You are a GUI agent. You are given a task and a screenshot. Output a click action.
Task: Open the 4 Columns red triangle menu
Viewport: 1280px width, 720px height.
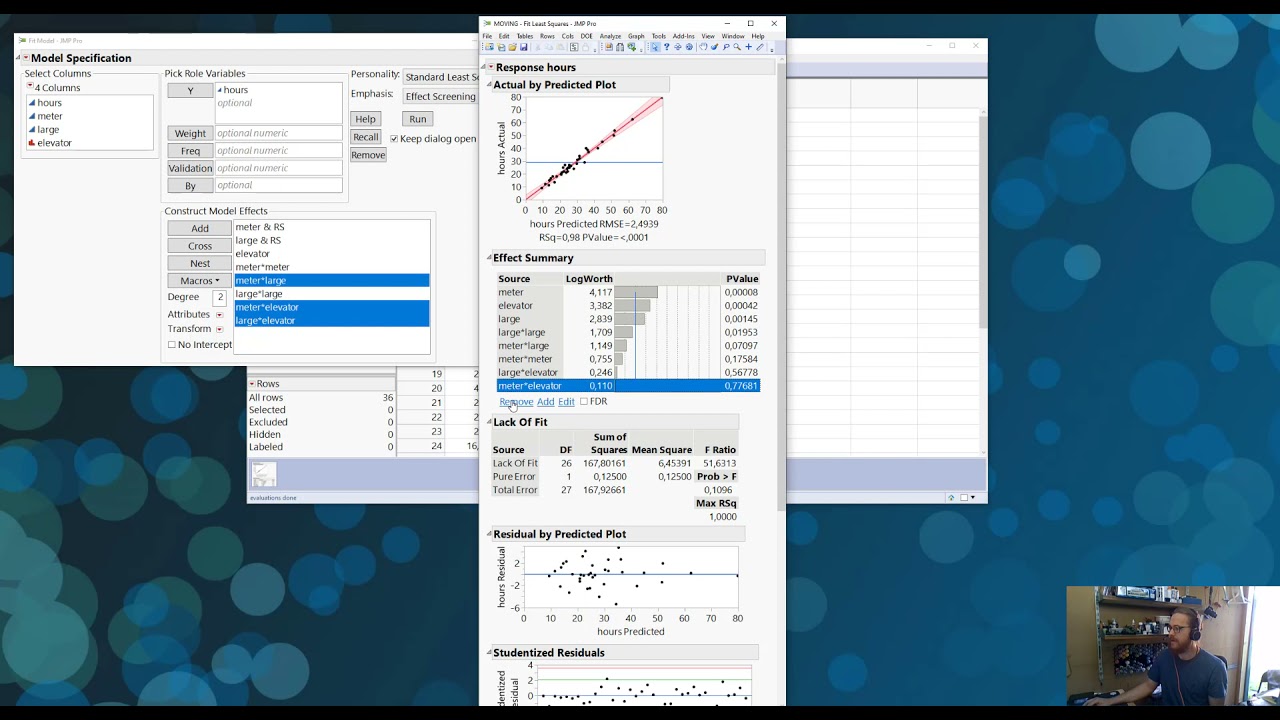[x=30, y=87]
